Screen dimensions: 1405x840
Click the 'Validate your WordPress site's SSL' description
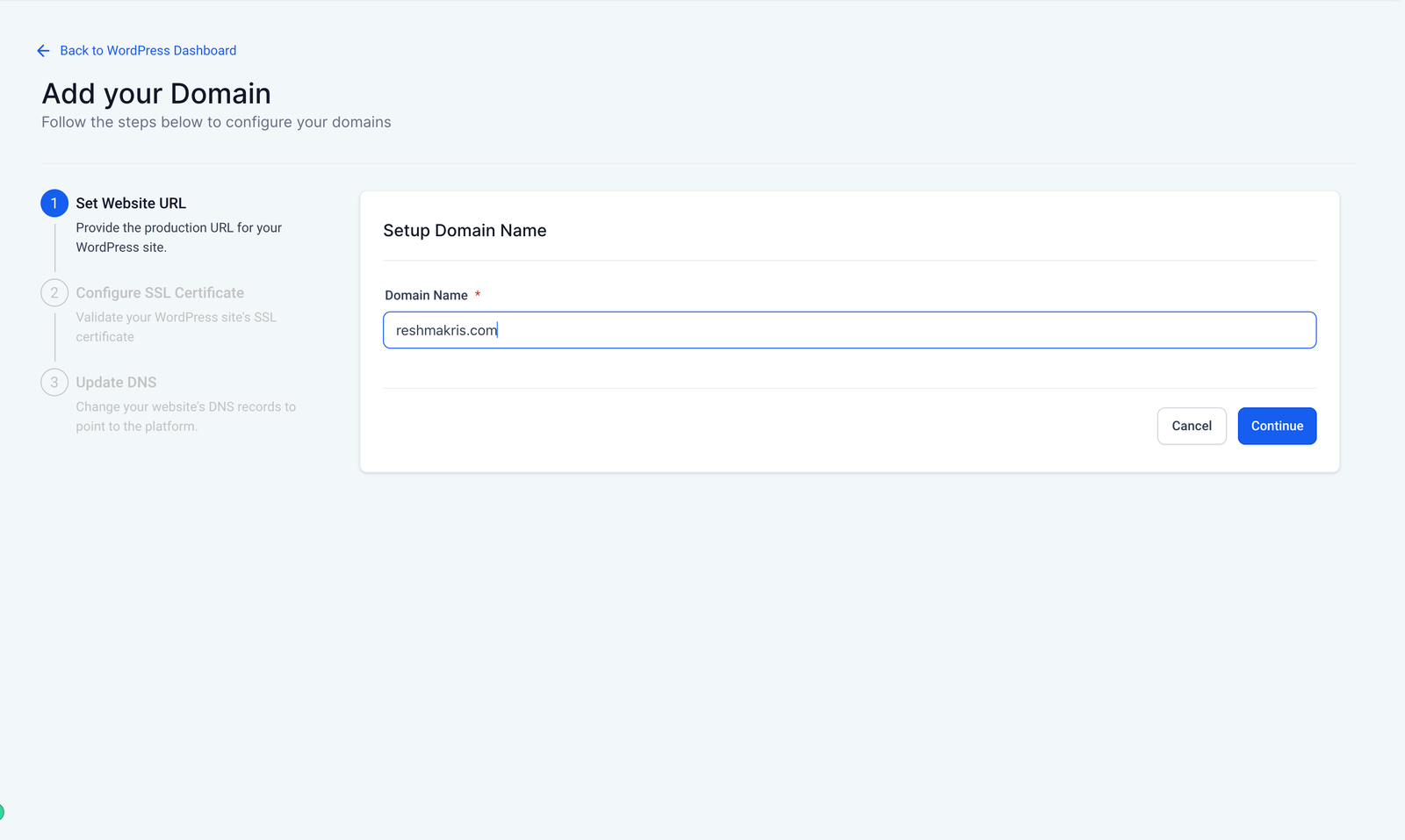point(176,327)
